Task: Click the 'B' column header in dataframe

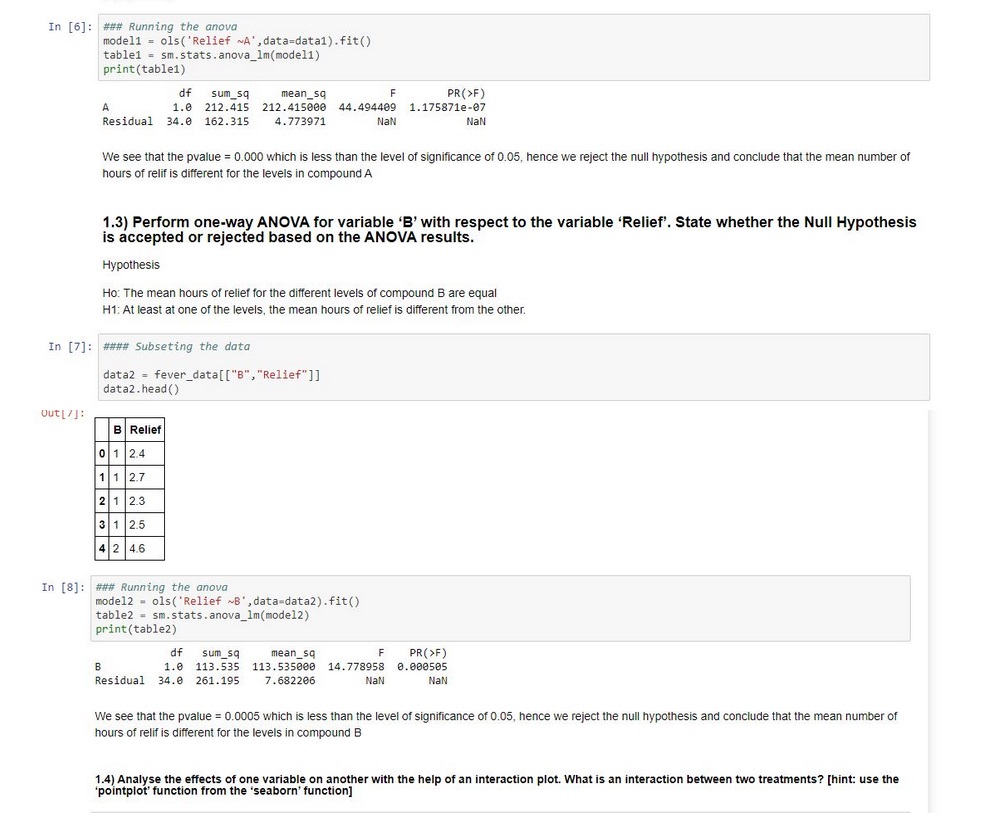Action: coord(117,430)
